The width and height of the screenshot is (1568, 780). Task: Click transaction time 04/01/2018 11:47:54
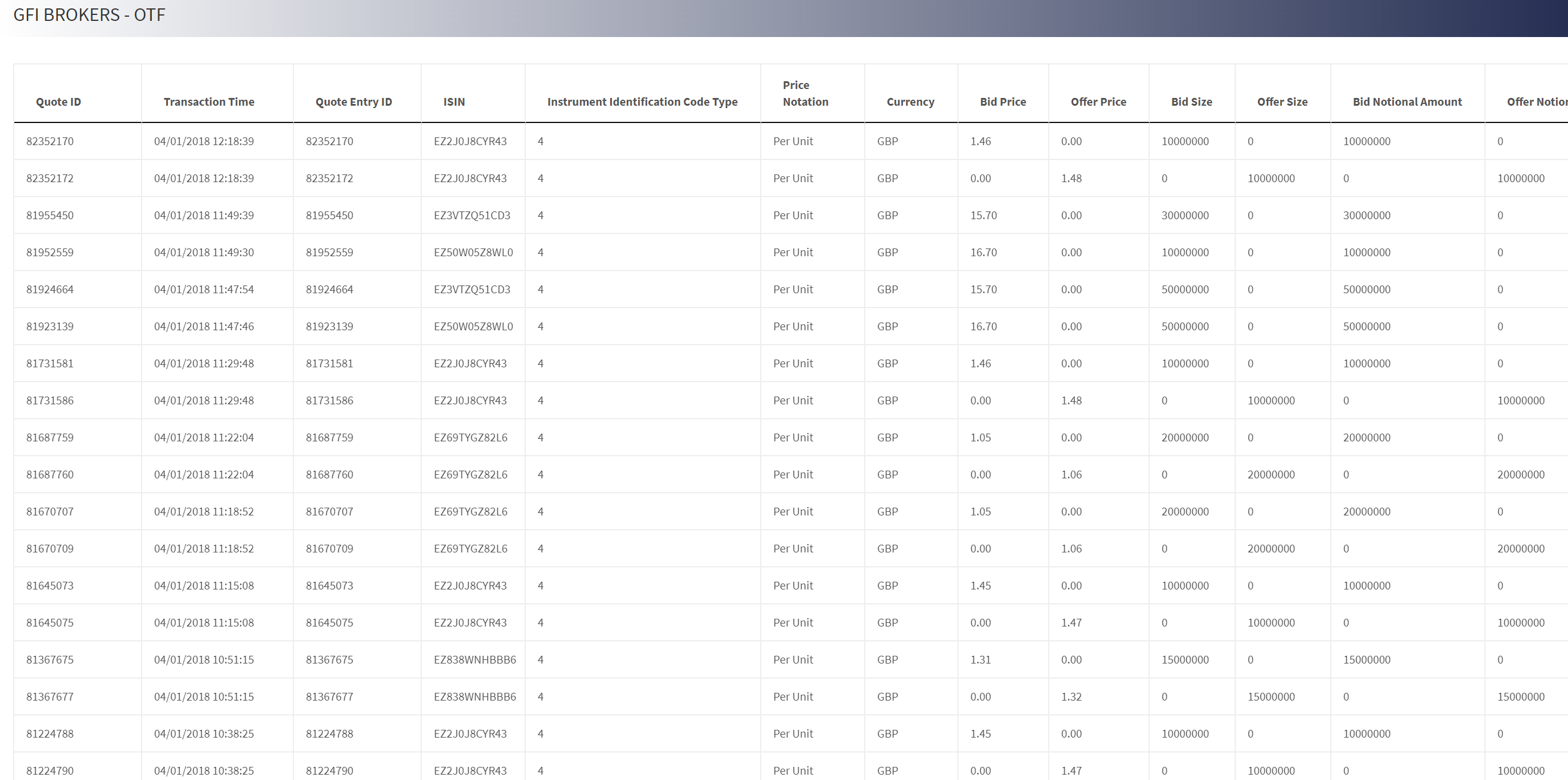pos(204,290)
